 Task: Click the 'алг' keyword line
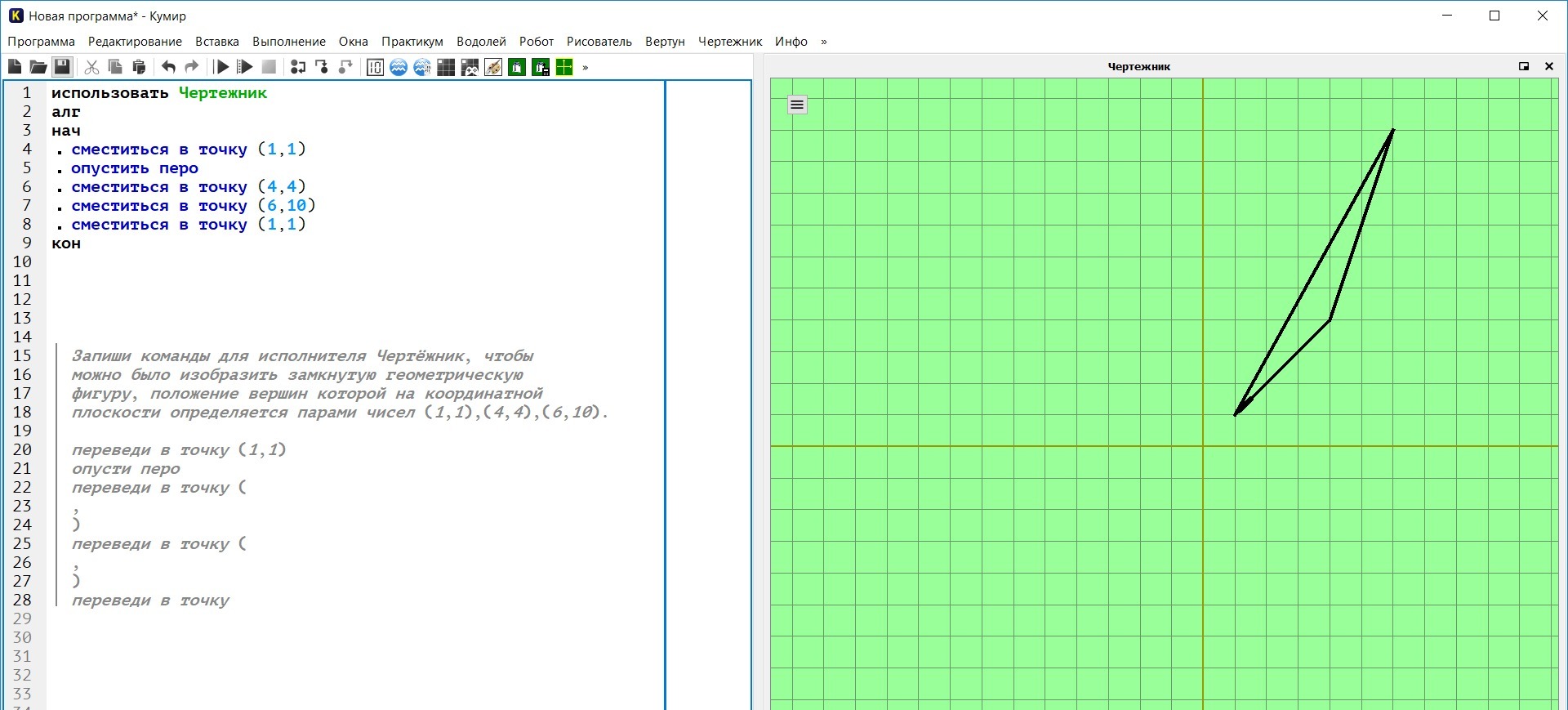click(66, 112)
